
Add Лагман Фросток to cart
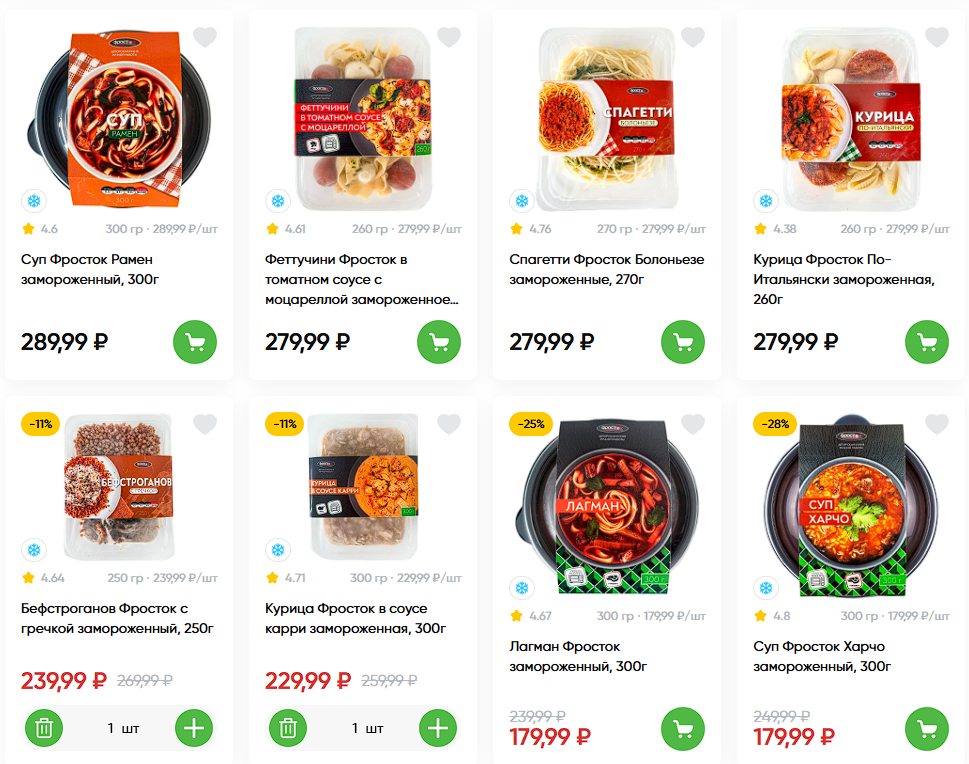click(683, 730)
